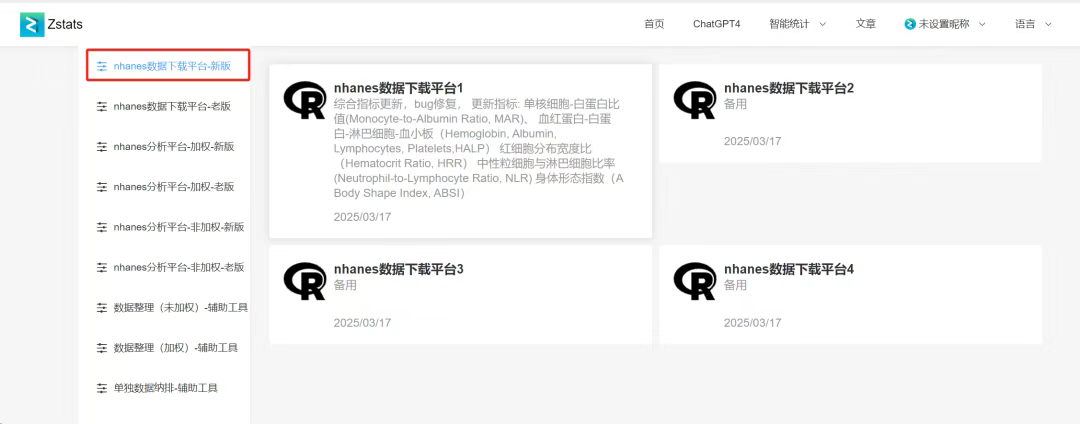Screen dimensions: 1080x424
Task: Click the slider icon beside nhanes数据下载平台-新版
Action: point(102,67)
